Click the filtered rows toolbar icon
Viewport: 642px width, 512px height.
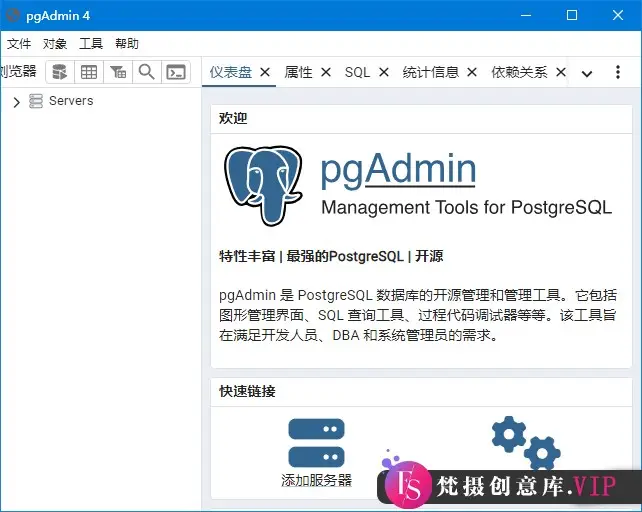point(118,72)
